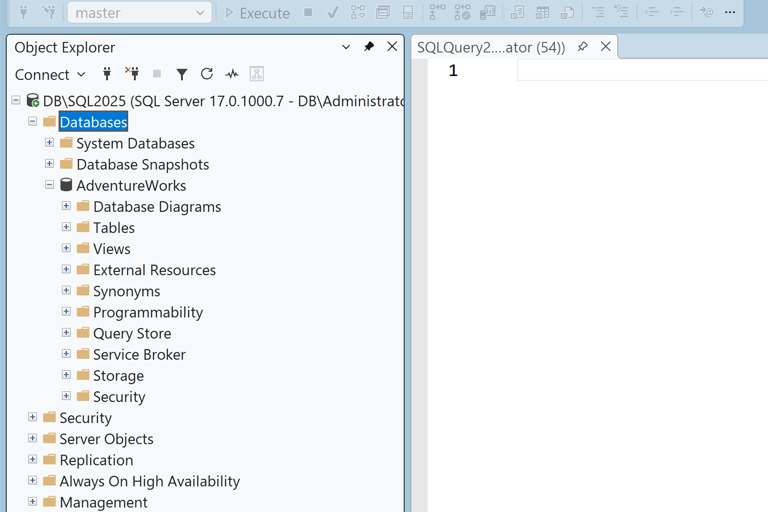
Task: Select the Views folder
Action: [x=112, y=249]
